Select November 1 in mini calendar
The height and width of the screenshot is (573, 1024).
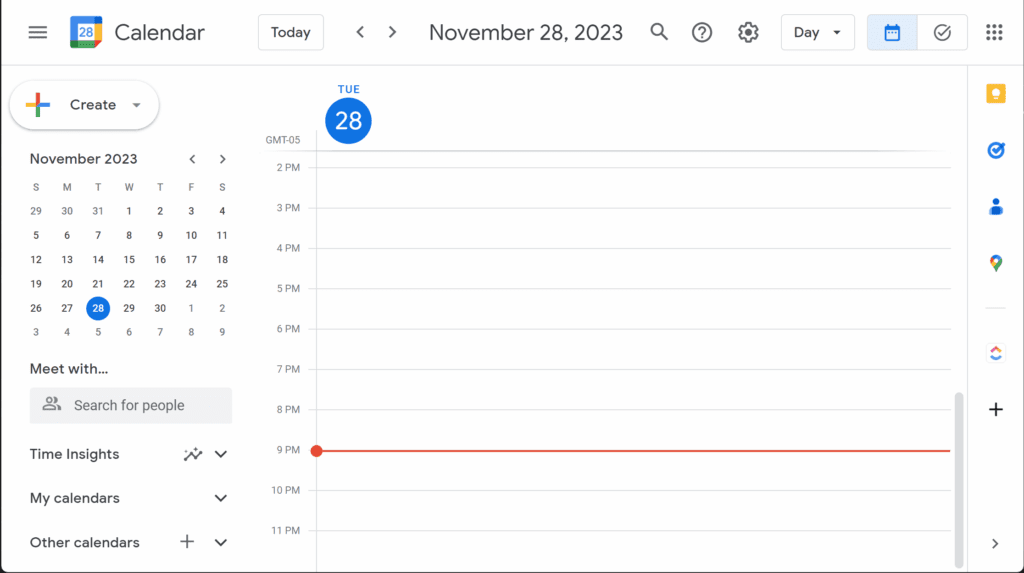129,211
